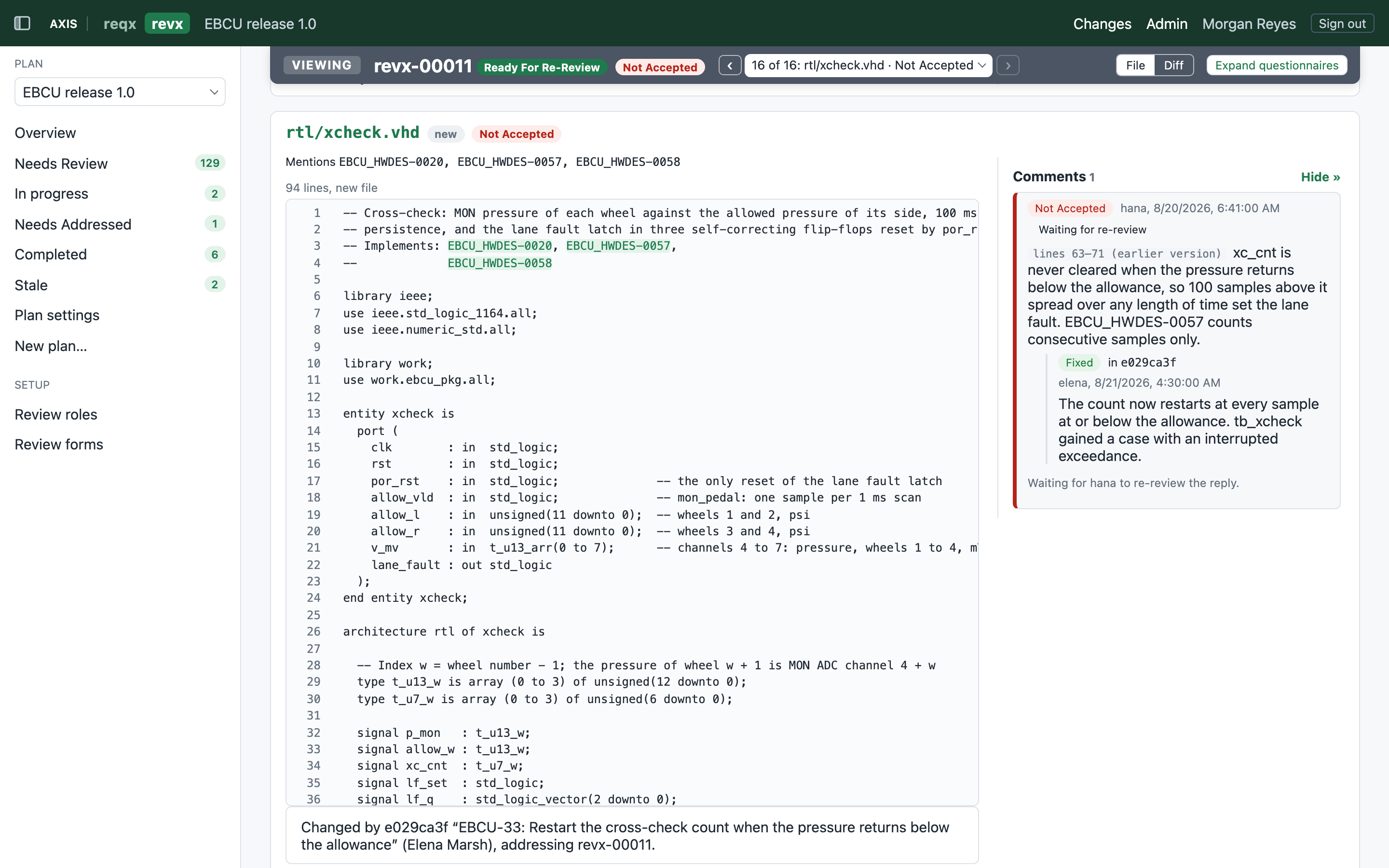
Task: Switch to File view
Action: pos(1135,66)
